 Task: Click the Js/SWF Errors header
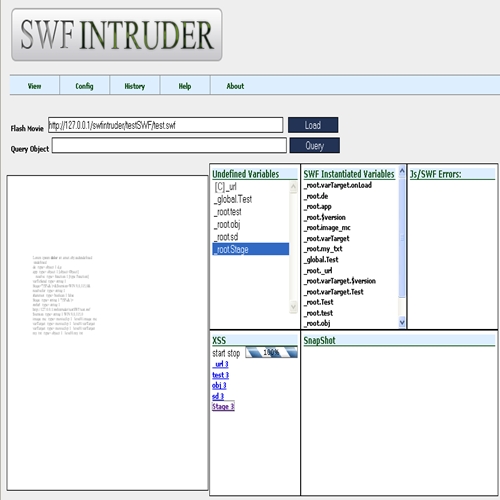pos(452,174)
